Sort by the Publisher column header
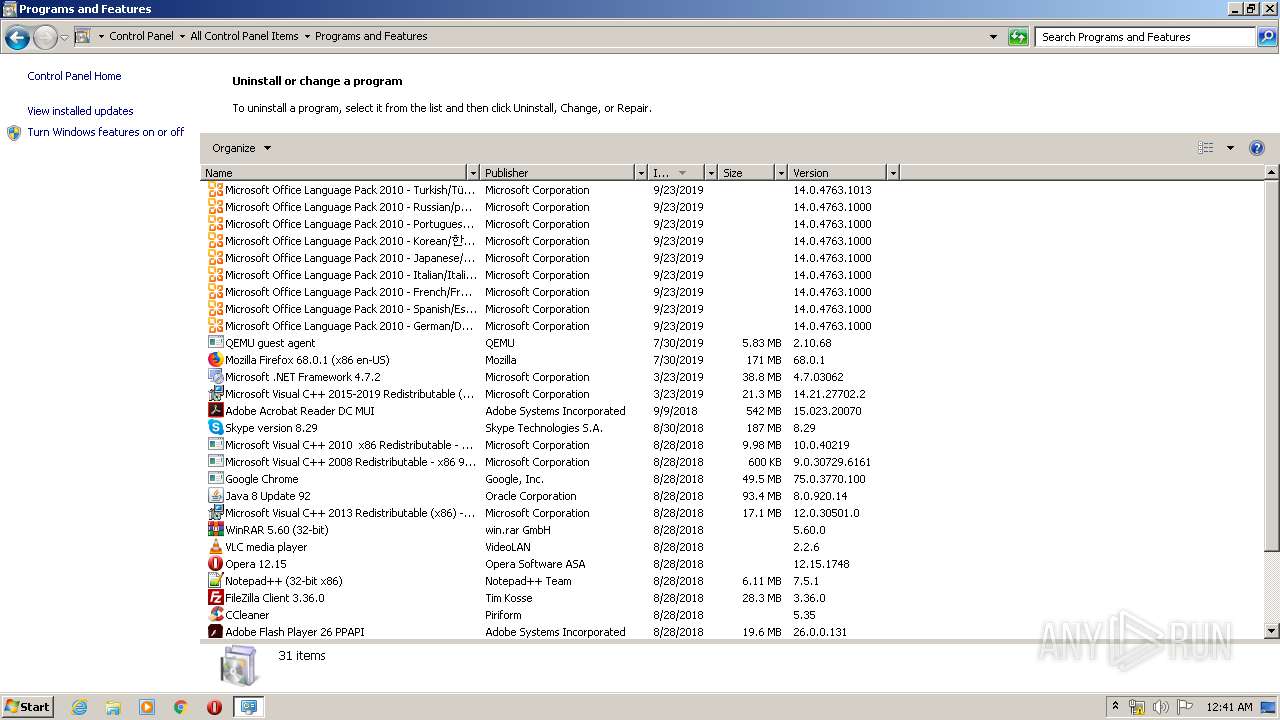 pyautogui.click(x=558, y=173)
